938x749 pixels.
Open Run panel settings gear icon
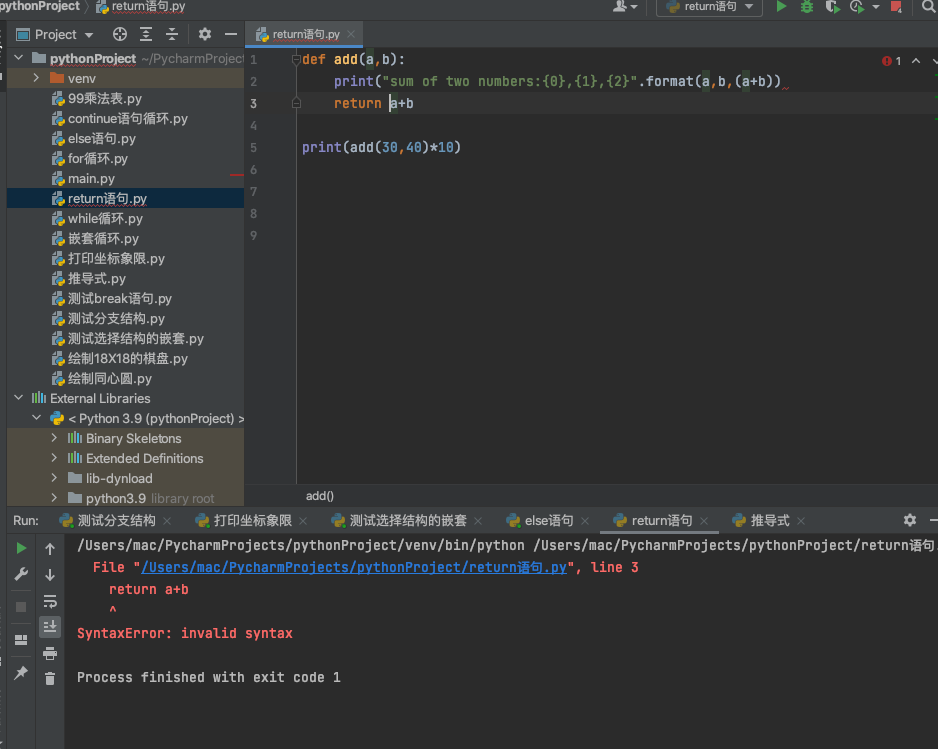coord(909,520)
